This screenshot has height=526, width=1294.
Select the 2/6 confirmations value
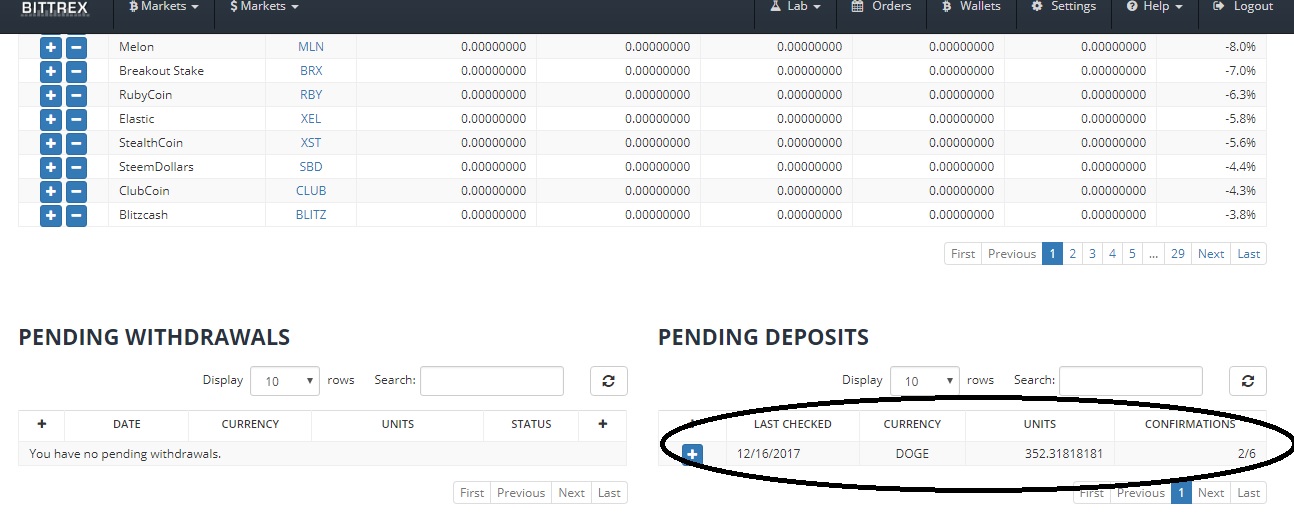(x=1246, y=454)
